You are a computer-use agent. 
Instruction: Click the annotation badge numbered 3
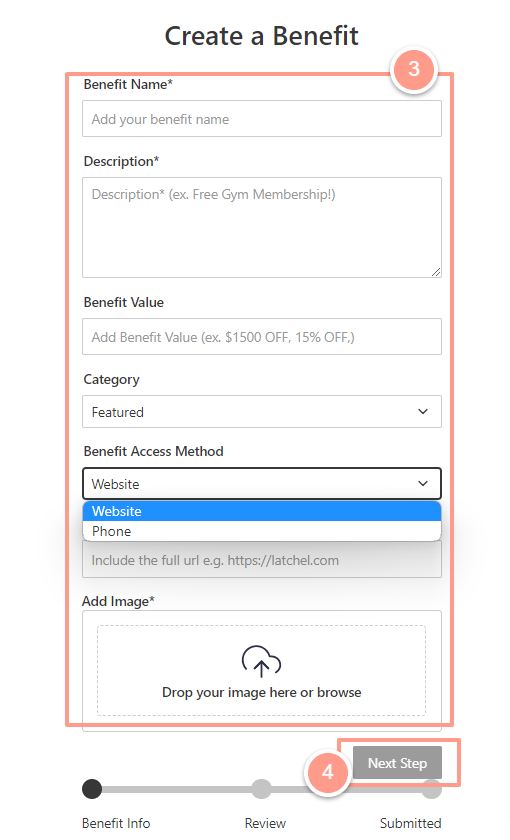click(414, 69)
